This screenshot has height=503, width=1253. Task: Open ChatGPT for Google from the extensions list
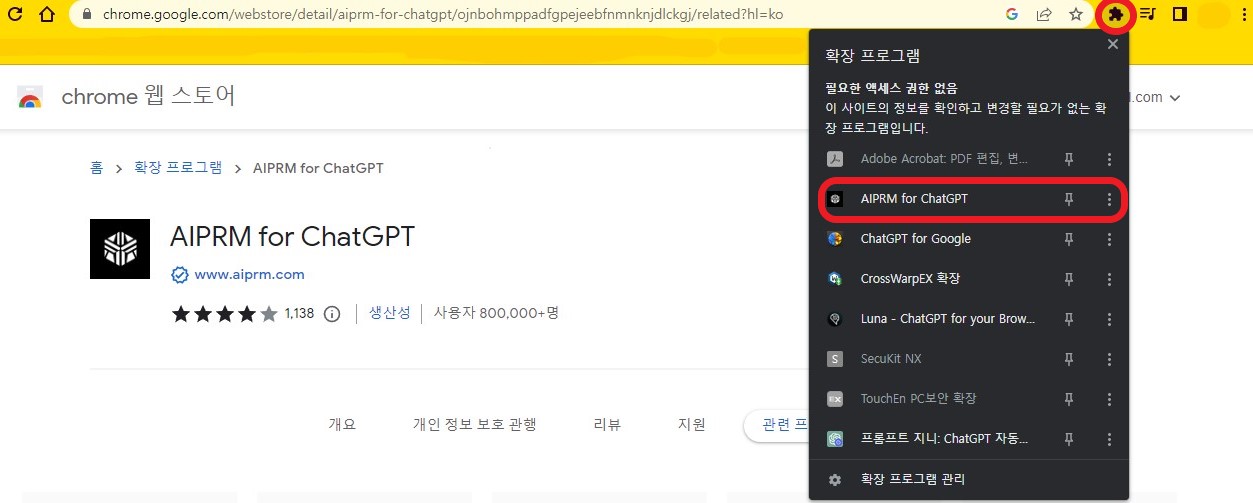(x=916, y=239)
